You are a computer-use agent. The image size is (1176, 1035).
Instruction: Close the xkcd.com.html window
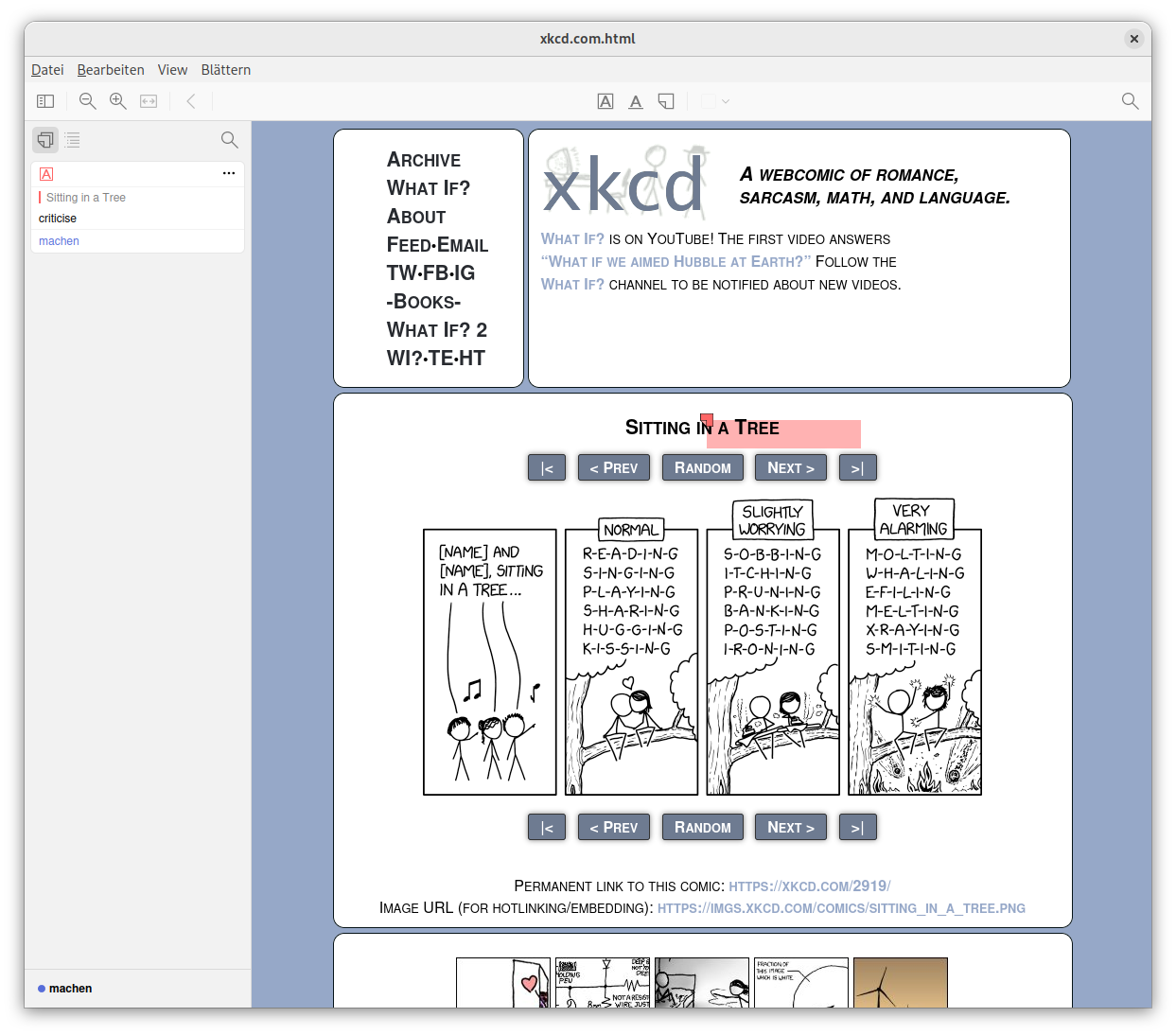pyautogui.click(x=1133, y=39)
